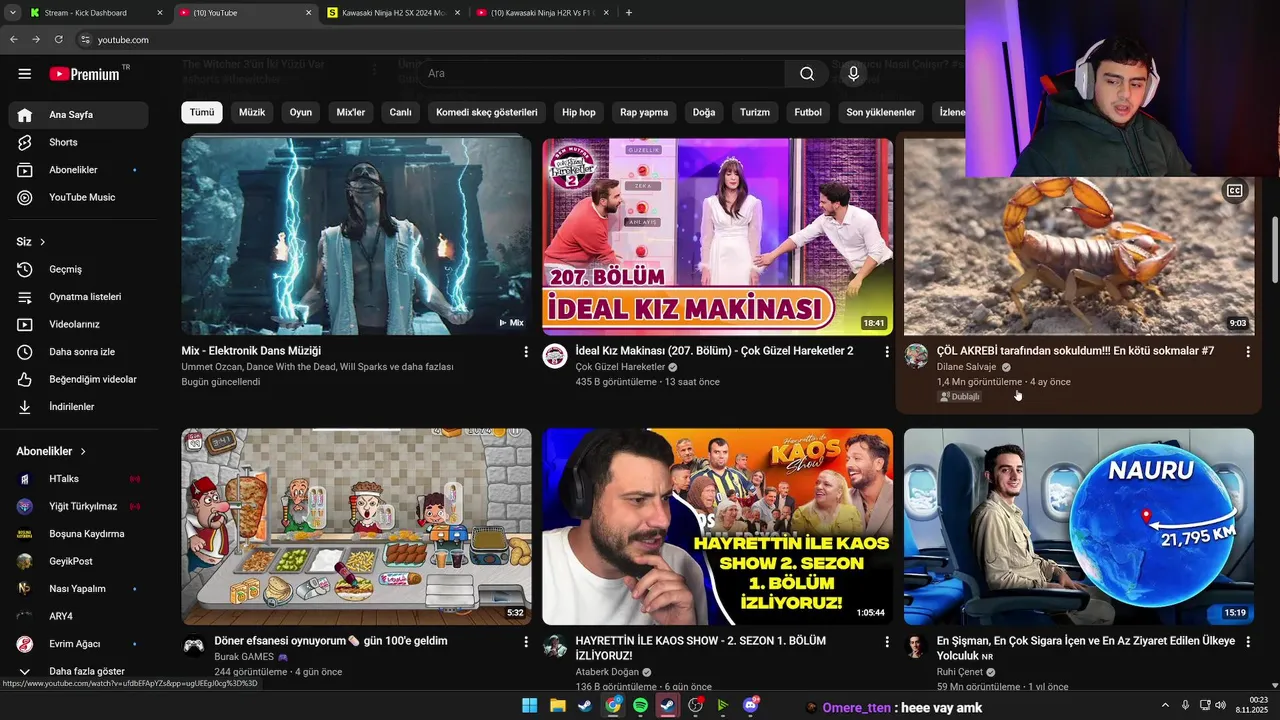1280x720 pixels.
Task: Click the search magnifier button
Action: (807, 73)
